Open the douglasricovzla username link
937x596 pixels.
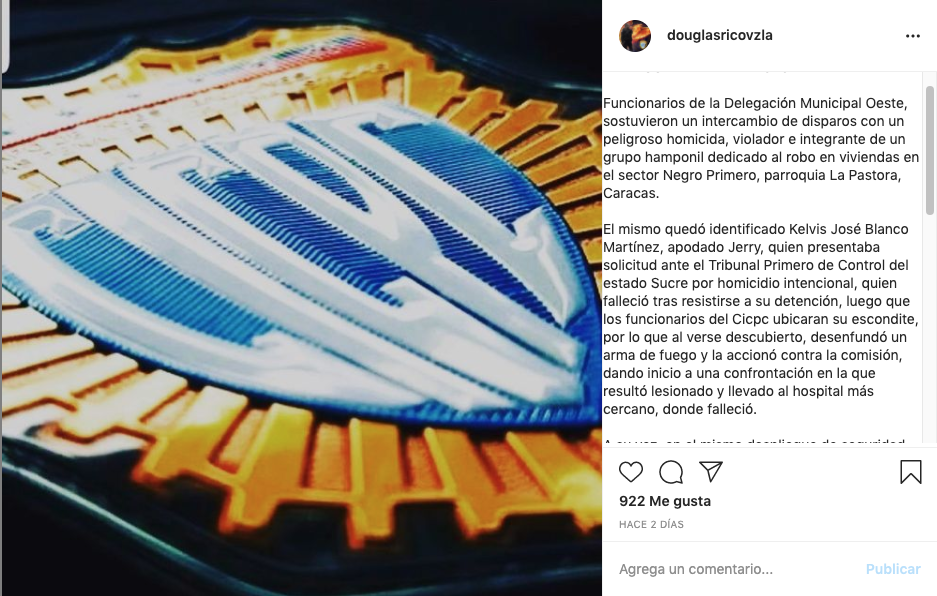[719, 35]
